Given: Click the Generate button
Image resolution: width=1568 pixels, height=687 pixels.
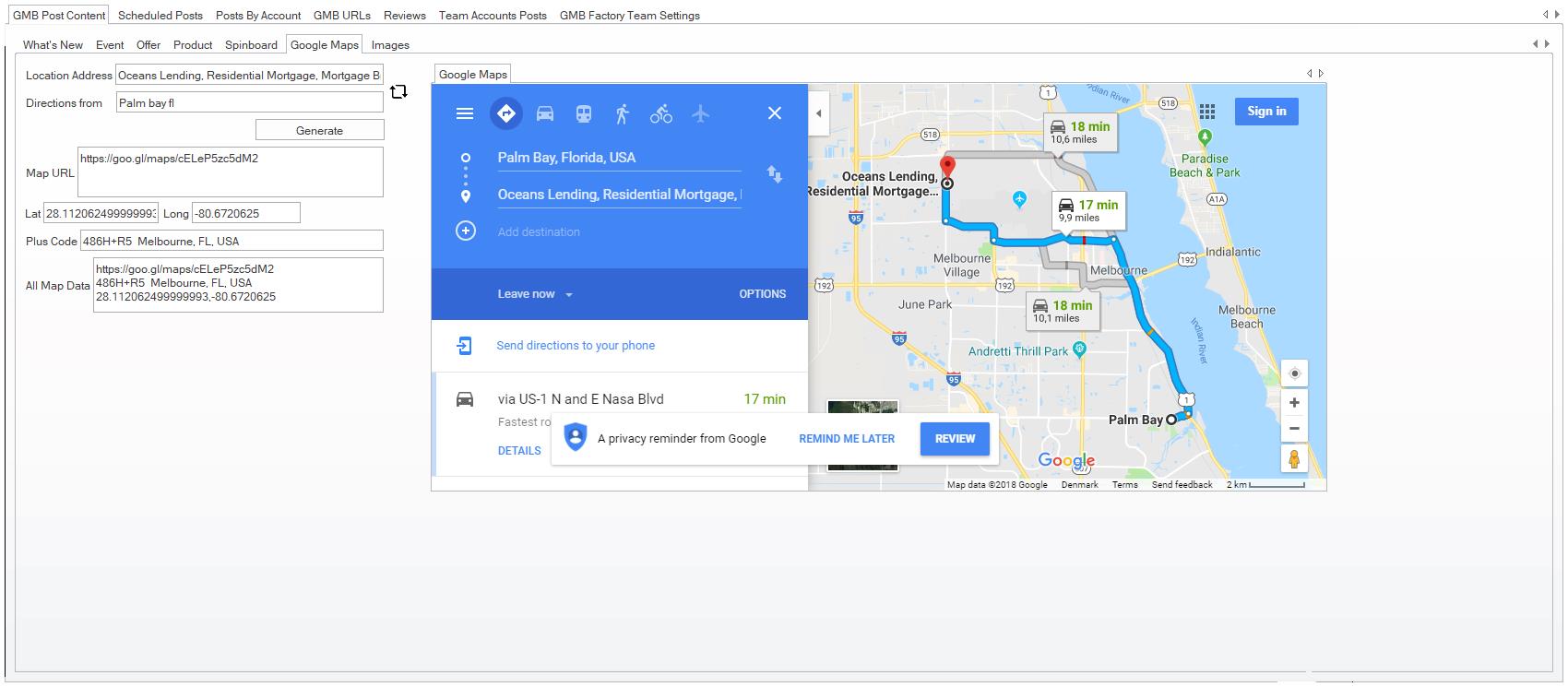Looking at the screenshot, I should (x=319, y=130).
